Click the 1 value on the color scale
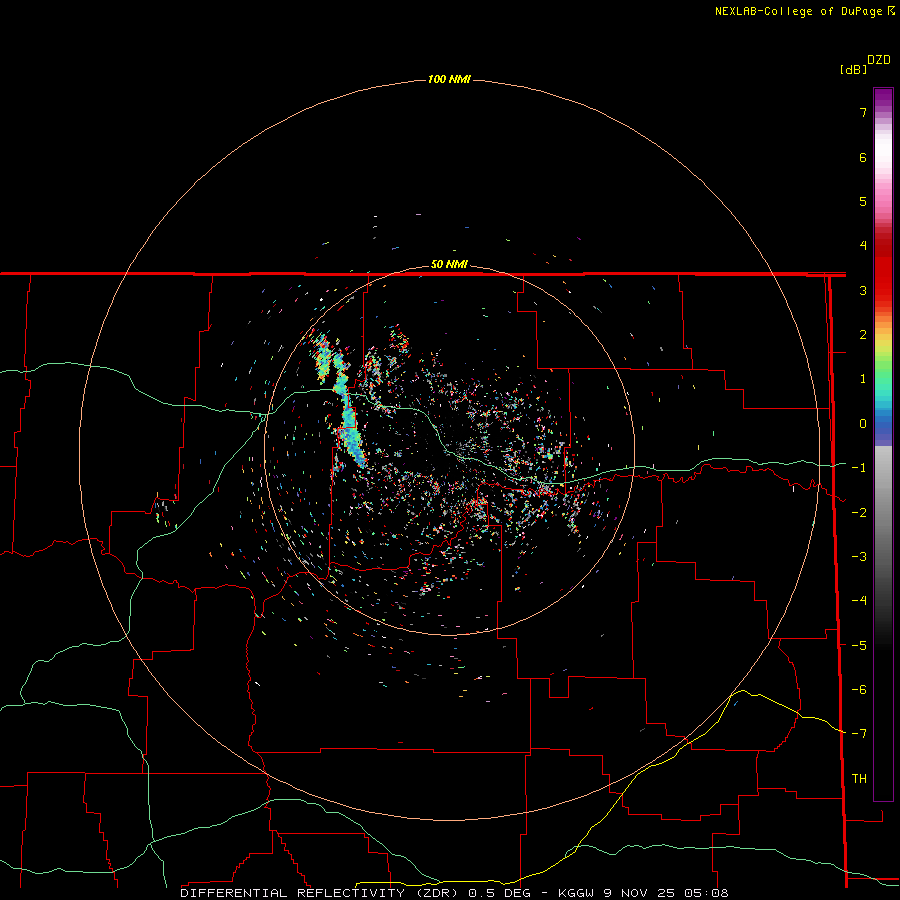Viewport: 900px width, 900px height. [x=863, y=379]
